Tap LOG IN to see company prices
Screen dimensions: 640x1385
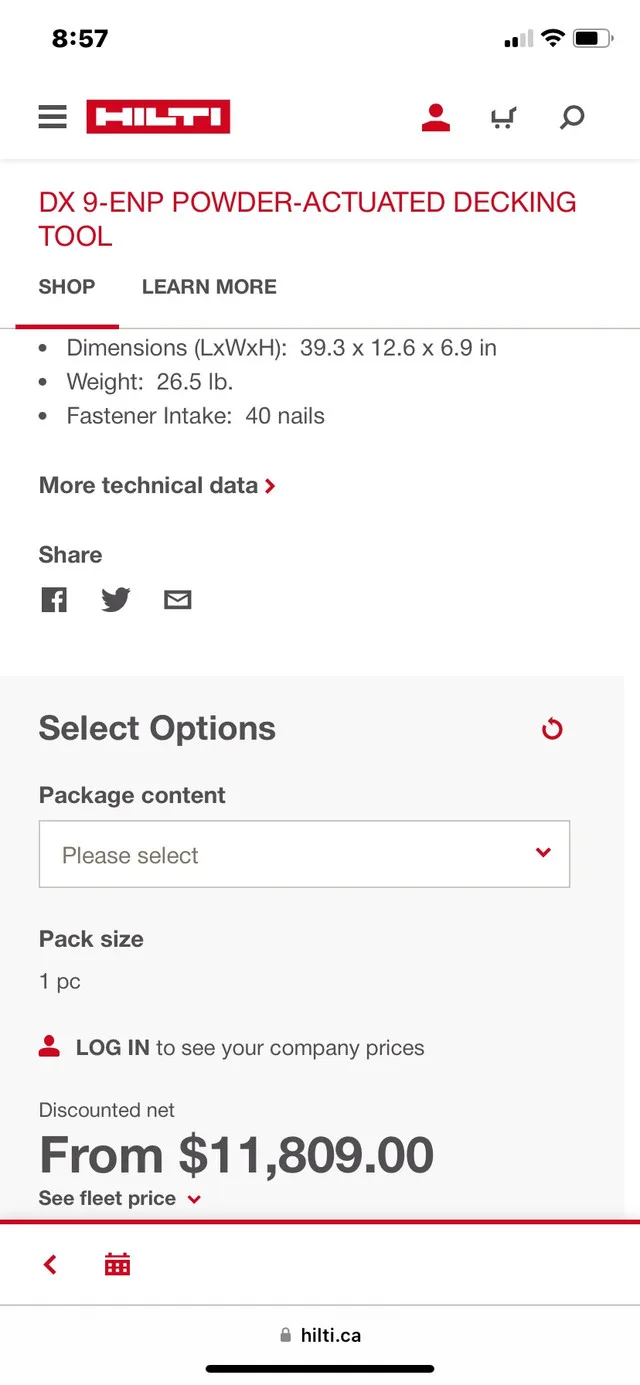tap(112, 1048)
